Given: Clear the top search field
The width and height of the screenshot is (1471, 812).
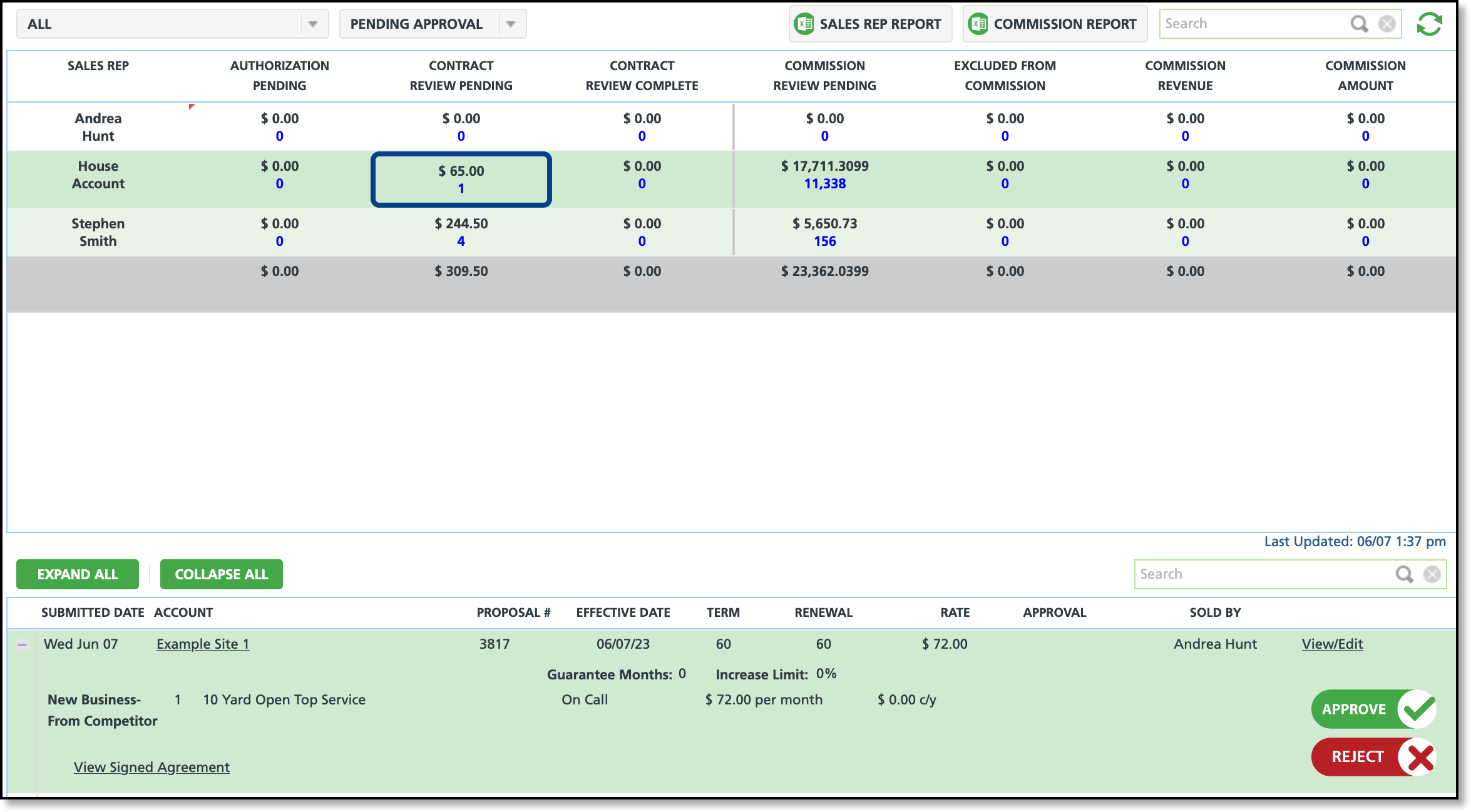Looking at the screenshot, I should click(1387, 24).
